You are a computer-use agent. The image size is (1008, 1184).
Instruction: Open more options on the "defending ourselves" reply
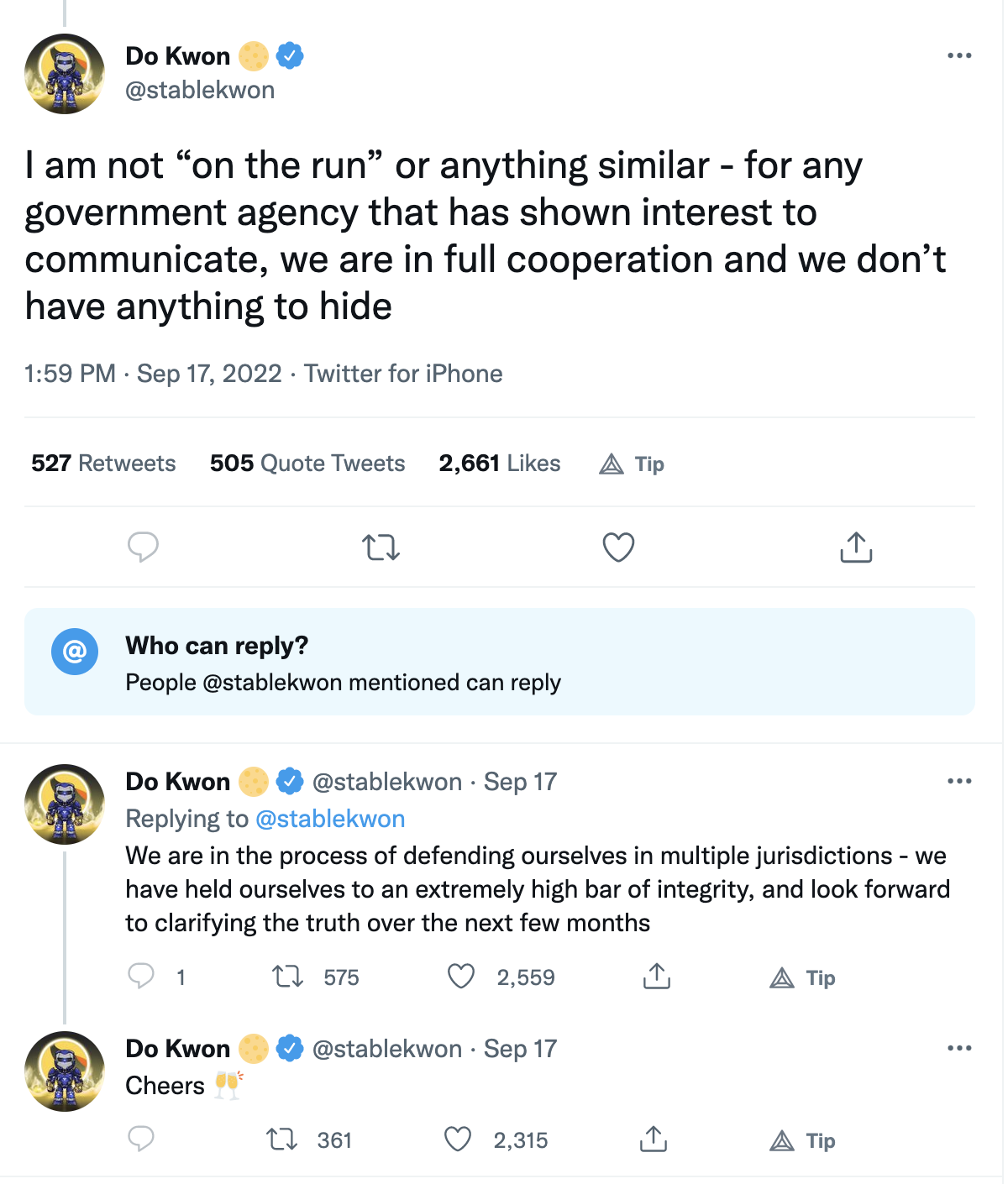coord(959,782)
